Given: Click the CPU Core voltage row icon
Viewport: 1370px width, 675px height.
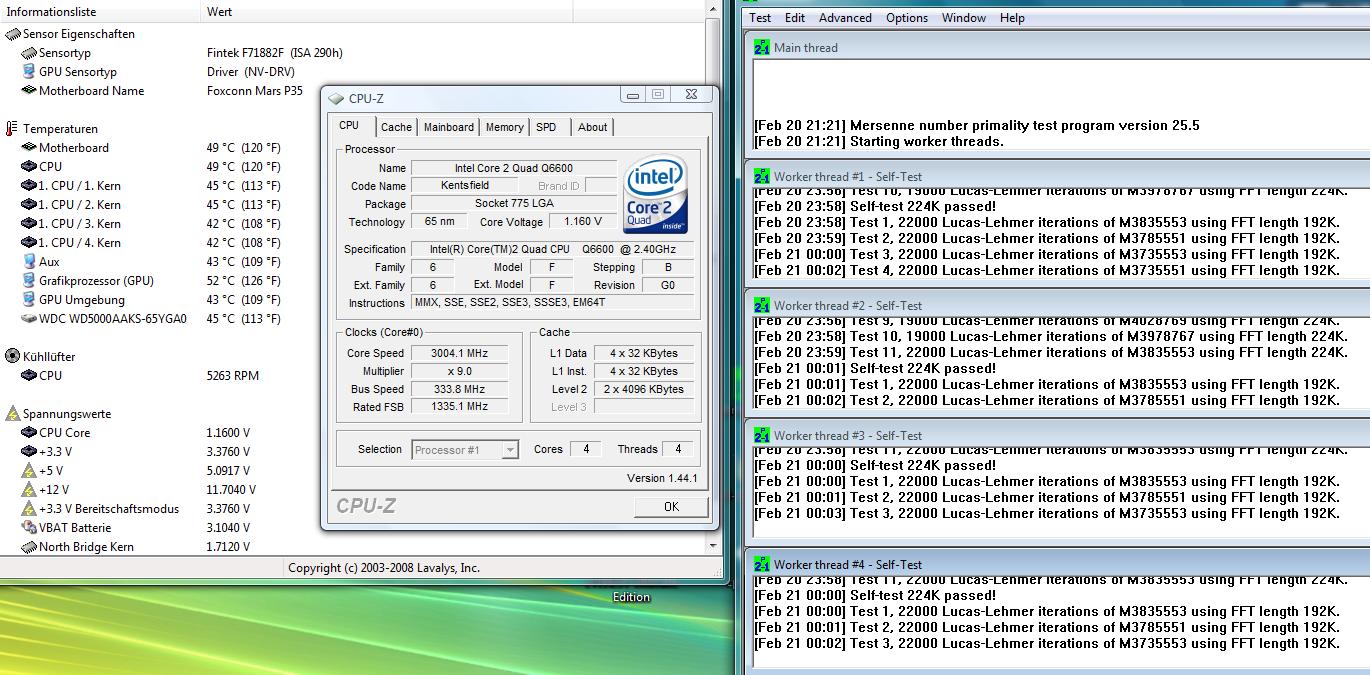Looking at the screenshot, I should [29, 433].
